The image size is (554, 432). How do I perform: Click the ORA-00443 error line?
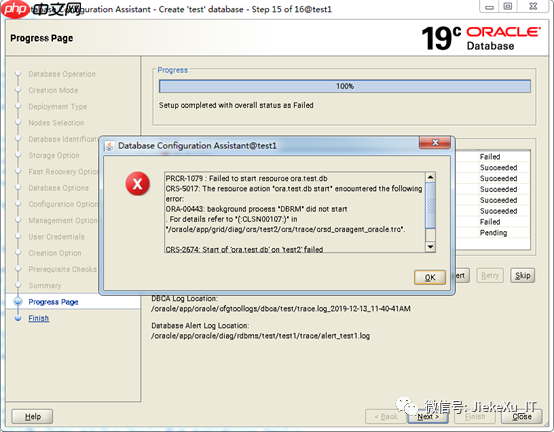[x=257, y=209]
